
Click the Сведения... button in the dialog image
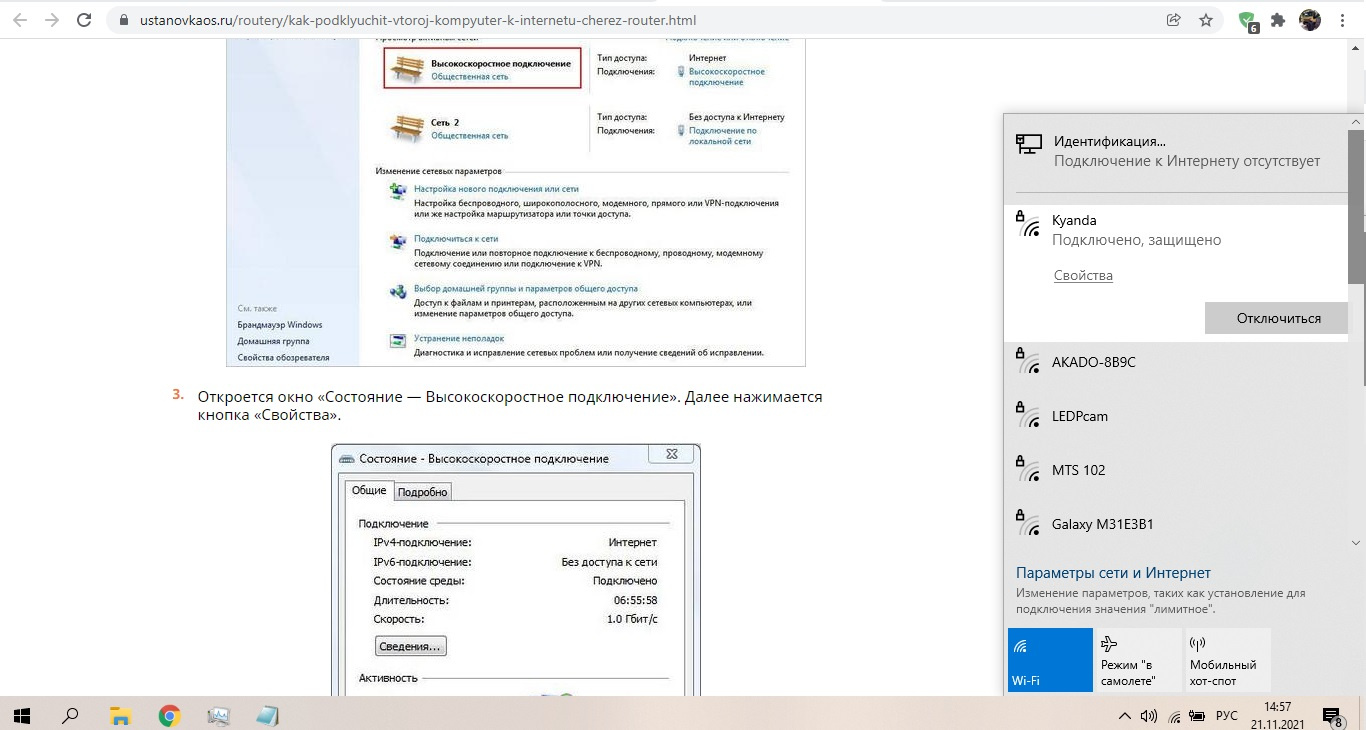[x=411, y=646]
